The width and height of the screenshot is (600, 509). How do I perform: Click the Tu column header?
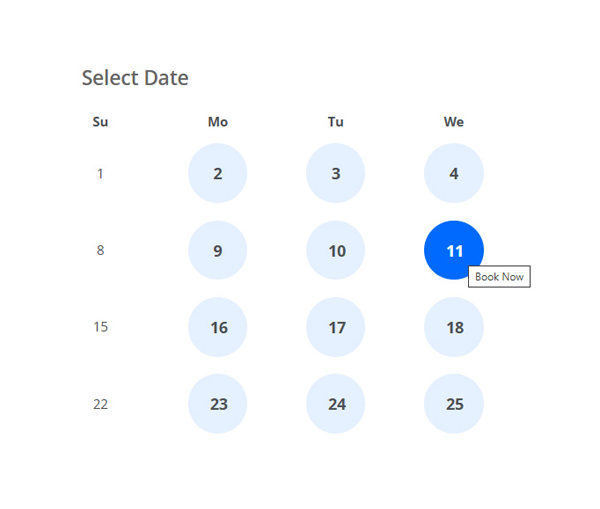pyautogui.click(x=336, y=122)
